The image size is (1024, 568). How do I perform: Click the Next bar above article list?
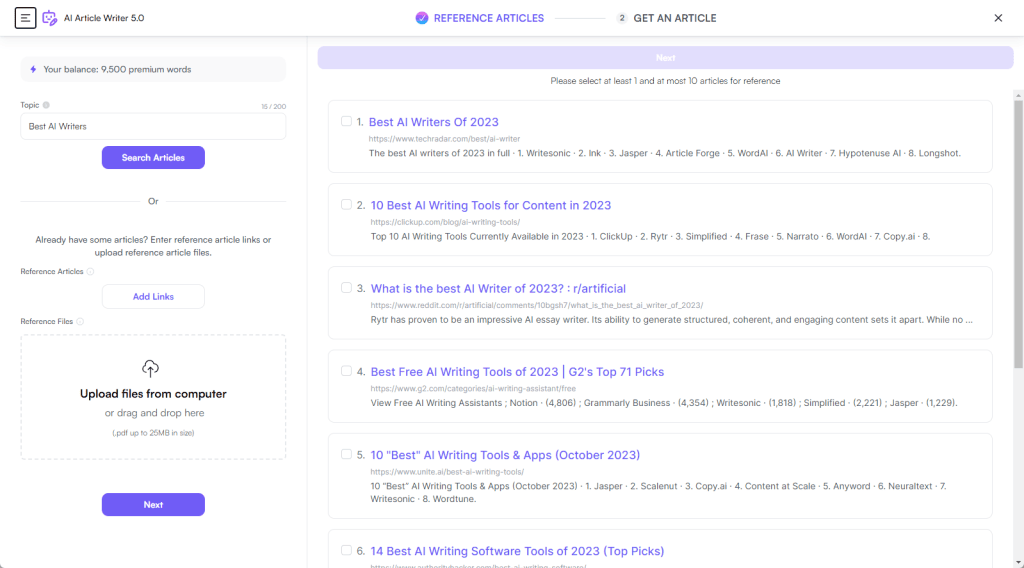point(665,57)
